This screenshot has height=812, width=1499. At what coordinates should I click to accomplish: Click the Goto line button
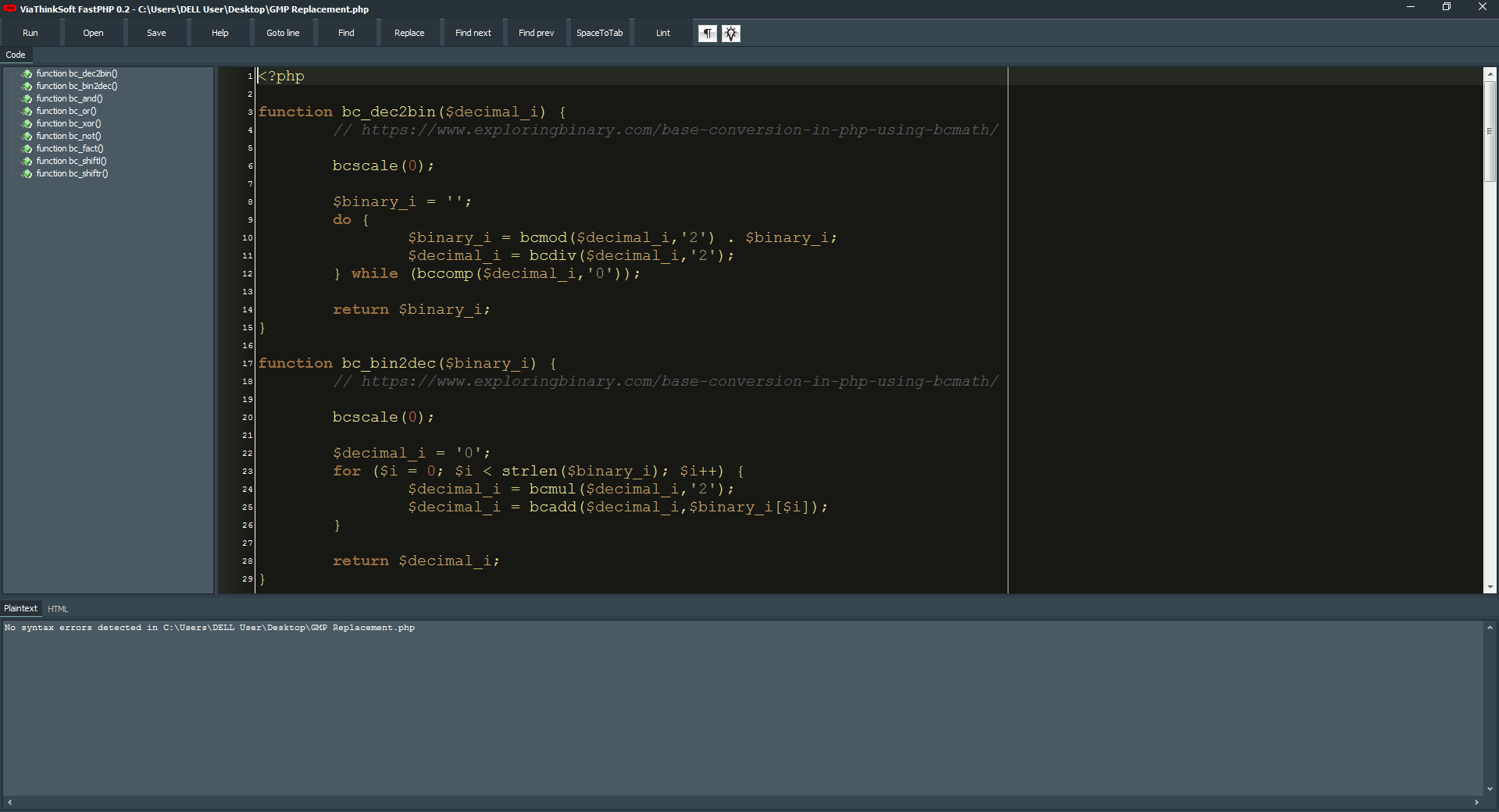tap(283, 33)
